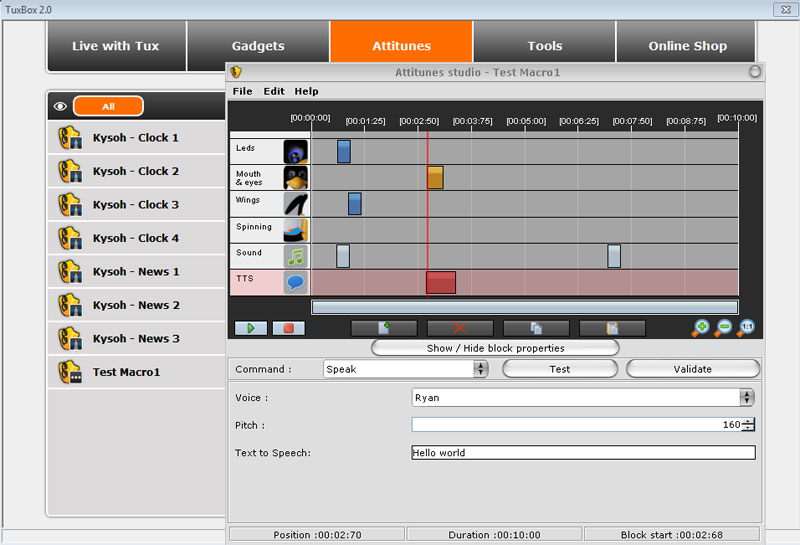Click the add new block button
The width and height of the screenshot is (800, 545).
[384, 328]
